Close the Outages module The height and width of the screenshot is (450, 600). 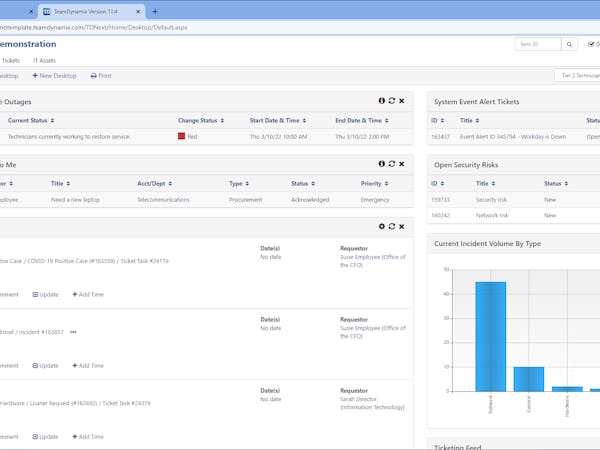coord(401,101)
